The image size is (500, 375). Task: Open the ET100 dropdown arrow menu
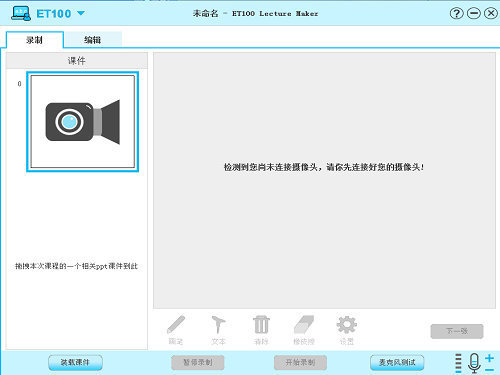coord(81,13)
